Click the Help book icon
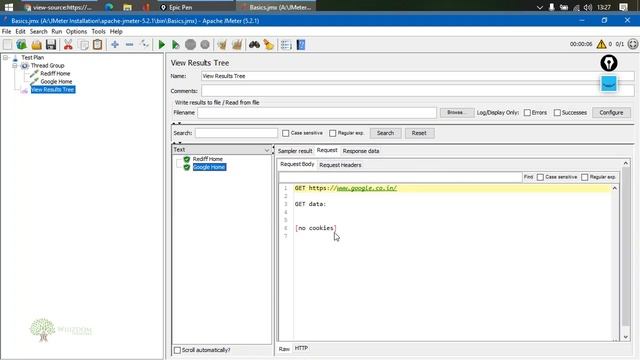Screen dimensions: 640x360 tap(301, 44)
